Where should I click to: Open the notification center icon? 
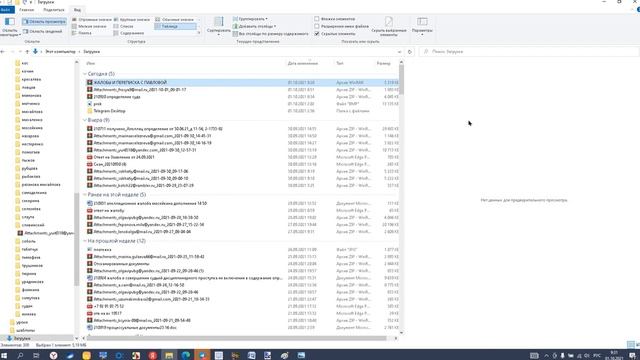pos(632,356)
